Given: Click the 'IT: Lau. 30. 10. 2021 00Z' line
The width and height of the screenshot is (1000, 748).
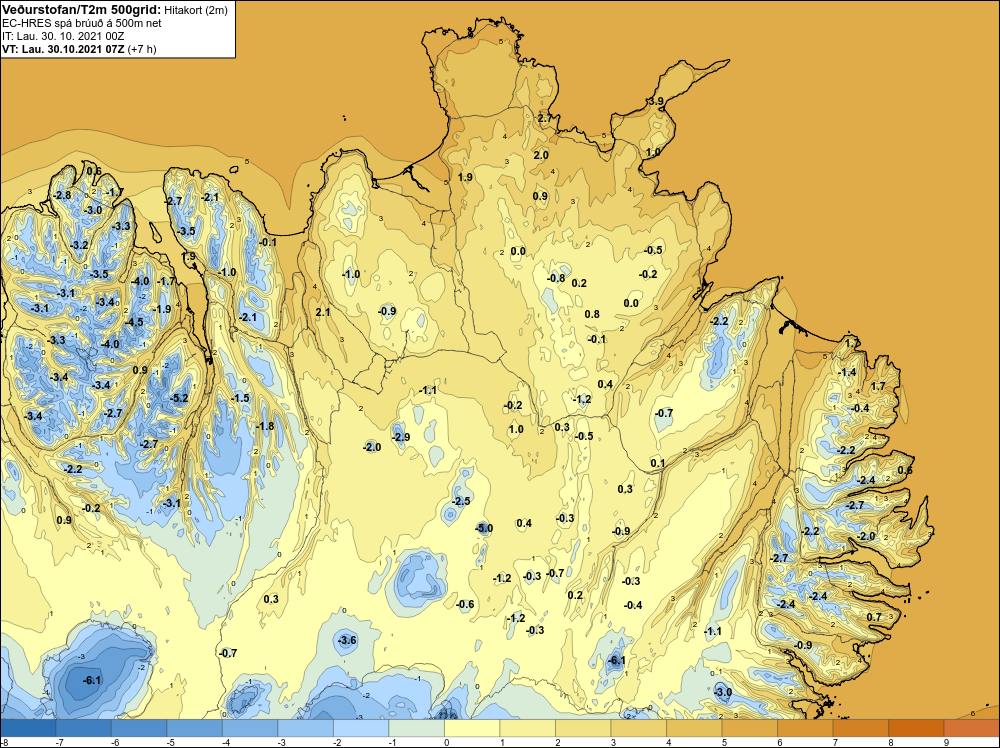Looking at the screenshot, I should point(63,36).
